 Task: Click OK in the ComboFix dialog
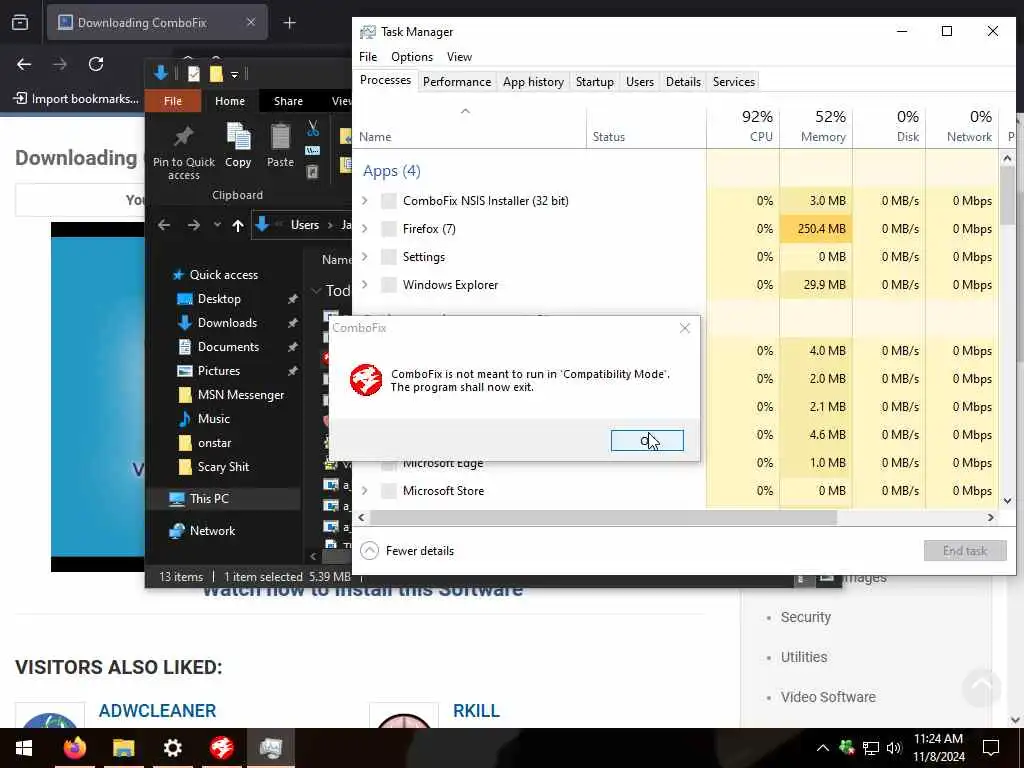point(647,440)
